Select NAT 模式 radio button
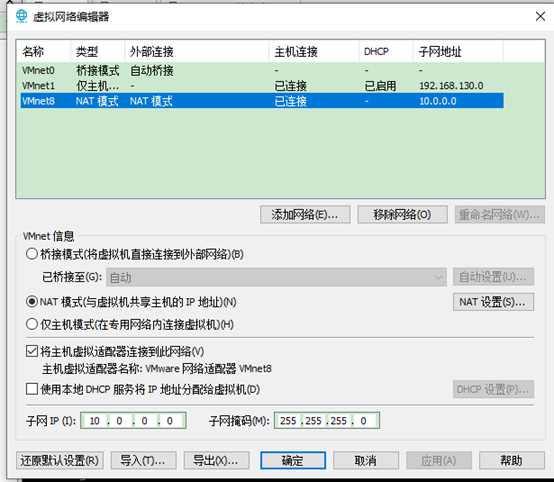Screen dimensions: 554x482 [32, 302]
